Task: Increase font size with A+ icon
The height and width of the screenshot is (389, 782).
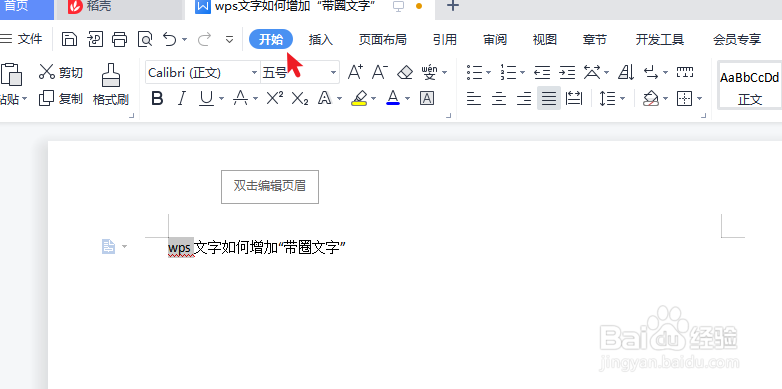Action: click(x=355, y=72)
